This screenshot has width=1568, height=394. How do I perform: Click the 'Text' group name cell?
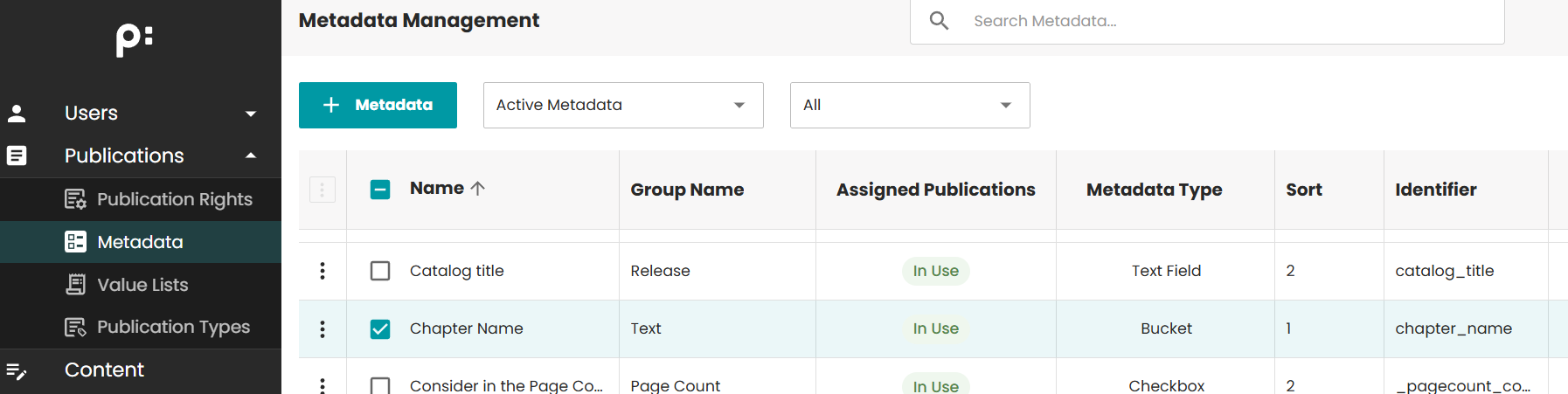(645, 328)
